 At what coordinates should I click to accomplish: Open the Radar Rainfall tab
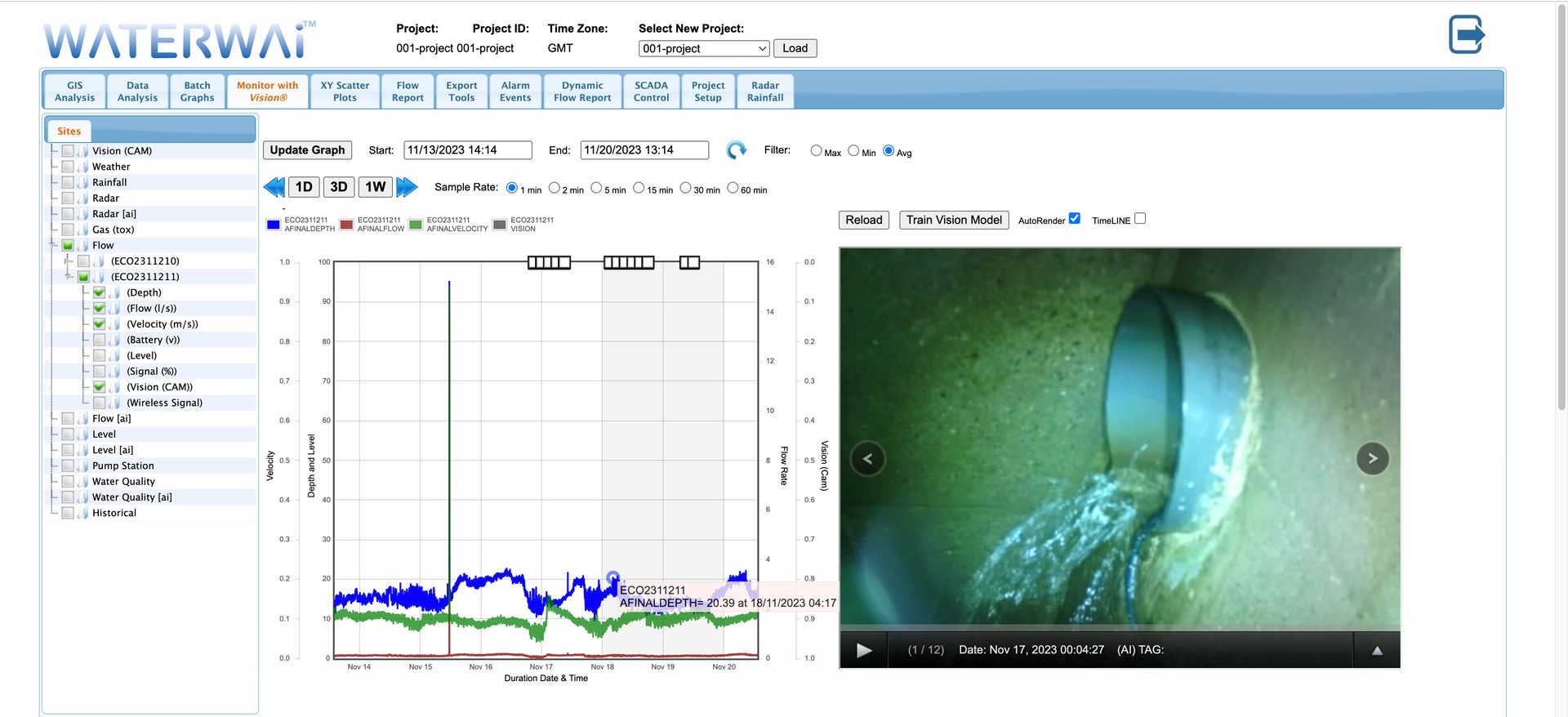coord(765,91)
